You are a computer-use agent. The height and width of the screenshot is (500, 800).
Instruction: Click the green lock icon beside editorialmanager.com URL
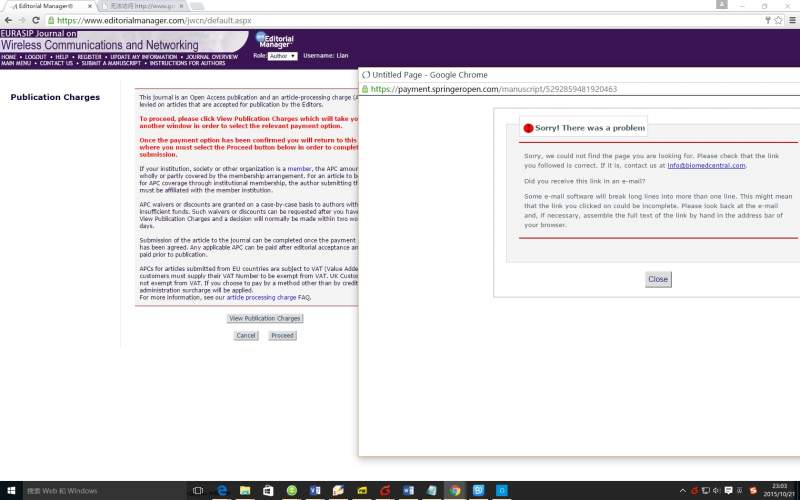pyautogui.click(x=51, y=20)
